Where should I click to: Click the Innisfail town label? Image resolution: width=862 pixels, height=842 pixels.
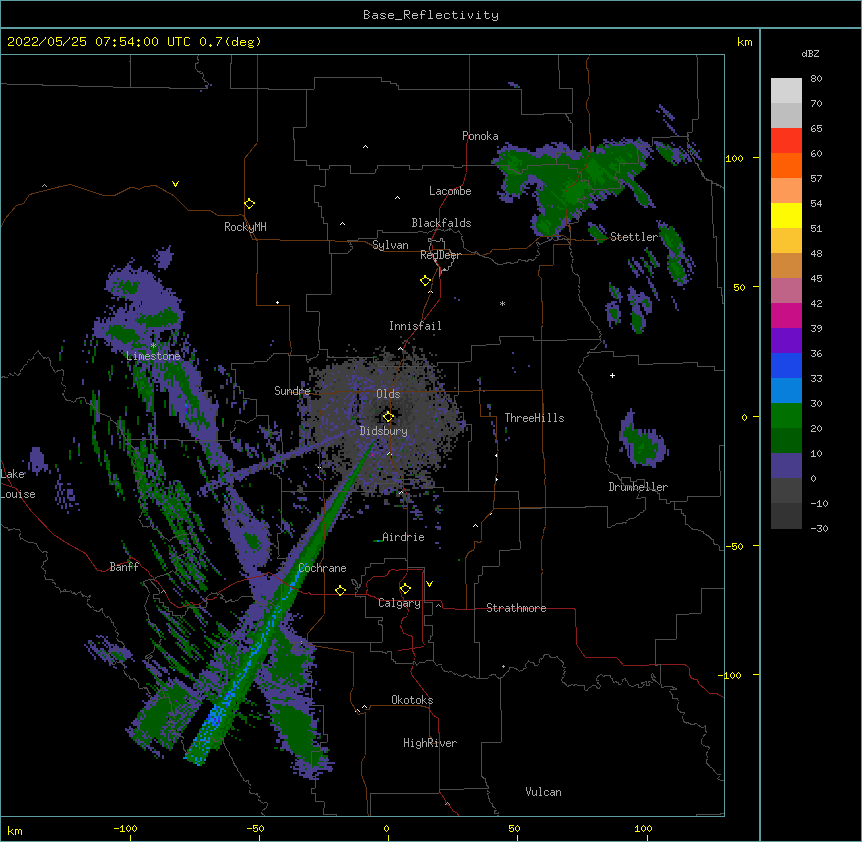tap(415, 326)
